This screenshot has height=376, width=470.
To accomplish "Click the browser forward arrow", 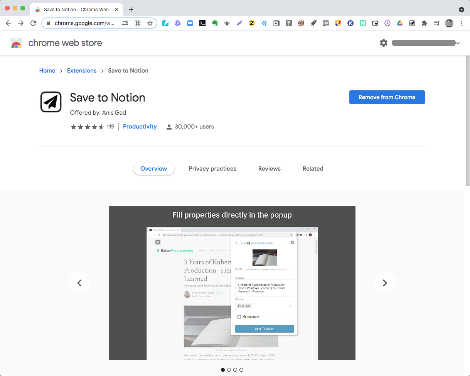I will click(x=21, y=23).
